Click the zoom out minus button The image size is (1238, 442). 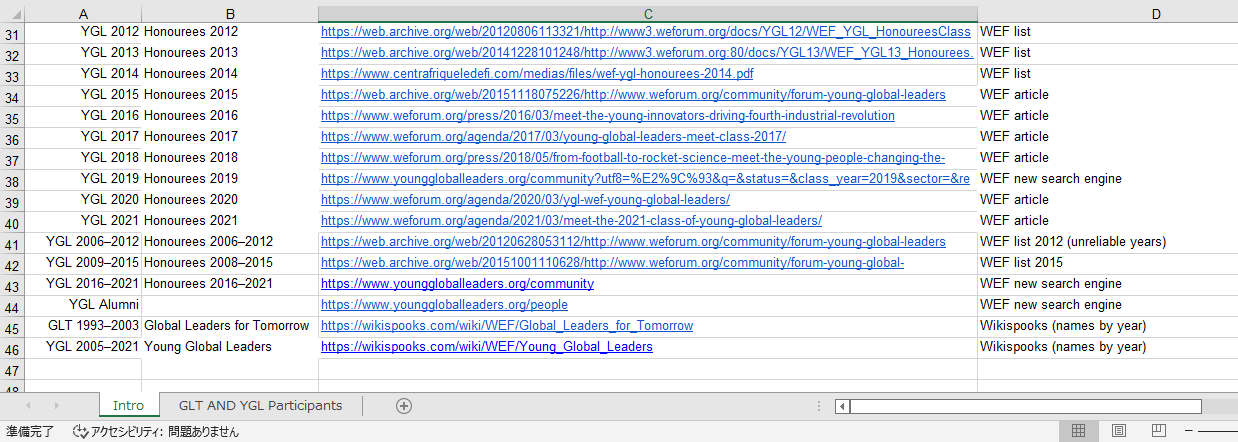click(x=1191, y=431)
